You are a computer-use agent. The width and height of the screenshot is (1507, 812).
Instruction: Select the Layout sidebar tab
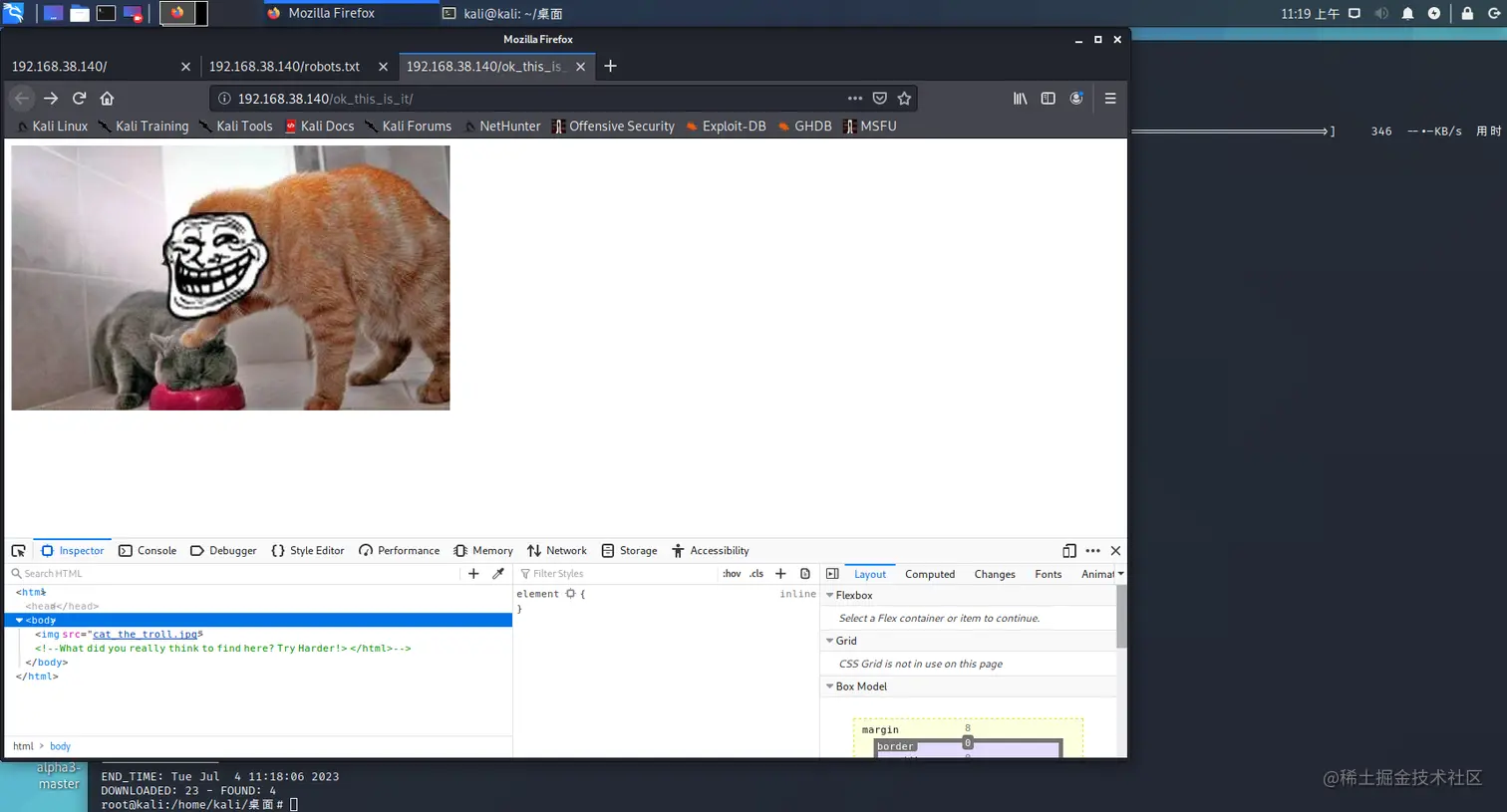870,575
